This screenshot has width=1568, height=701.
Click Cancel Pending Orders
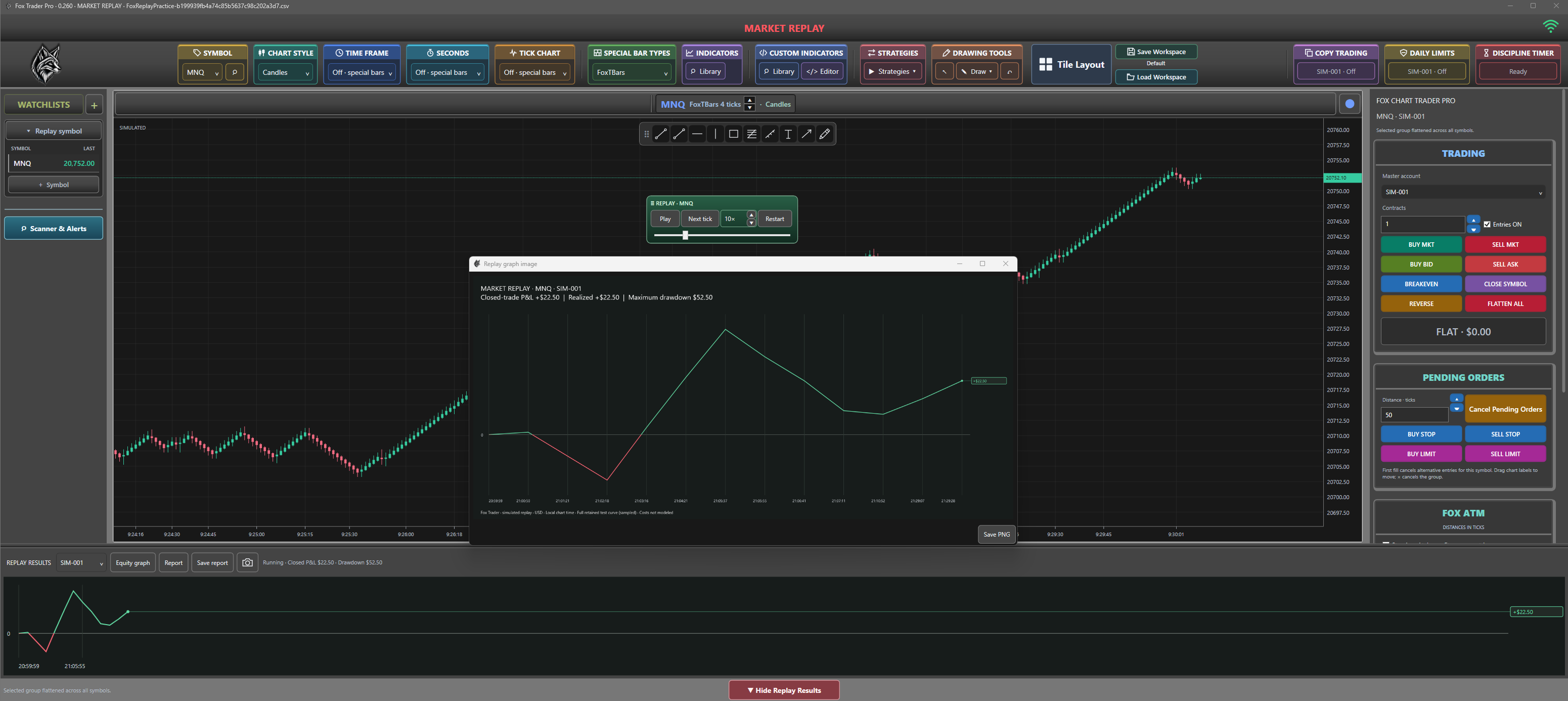point(1505,409)
